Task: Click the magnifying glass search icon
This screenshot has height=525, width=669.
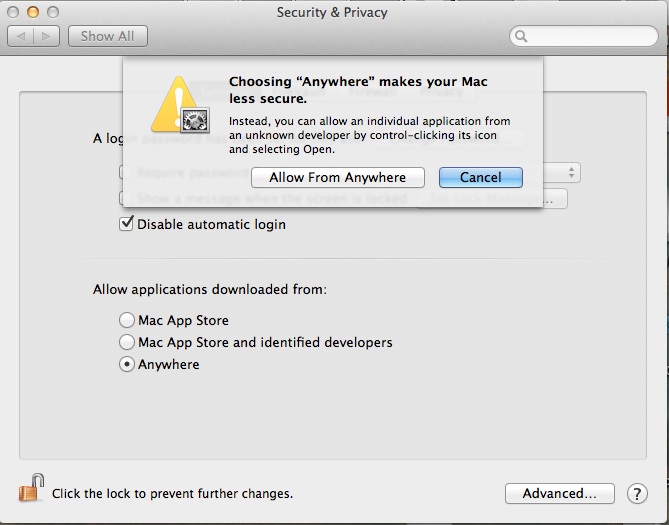Action: pyautogui.click(x=522, y=36)
